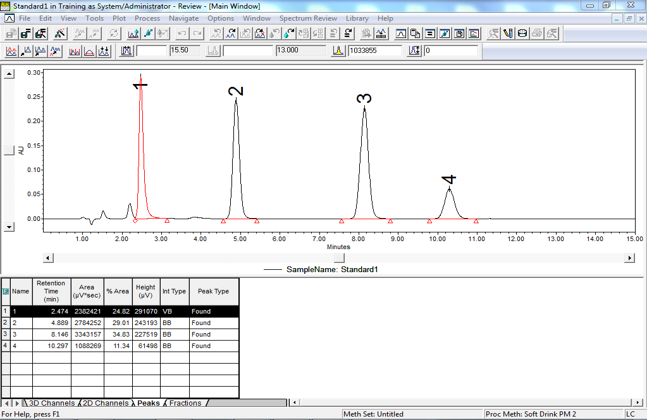
Task: Select table row with retention time 10.297
Action: (x=120, y=346)
